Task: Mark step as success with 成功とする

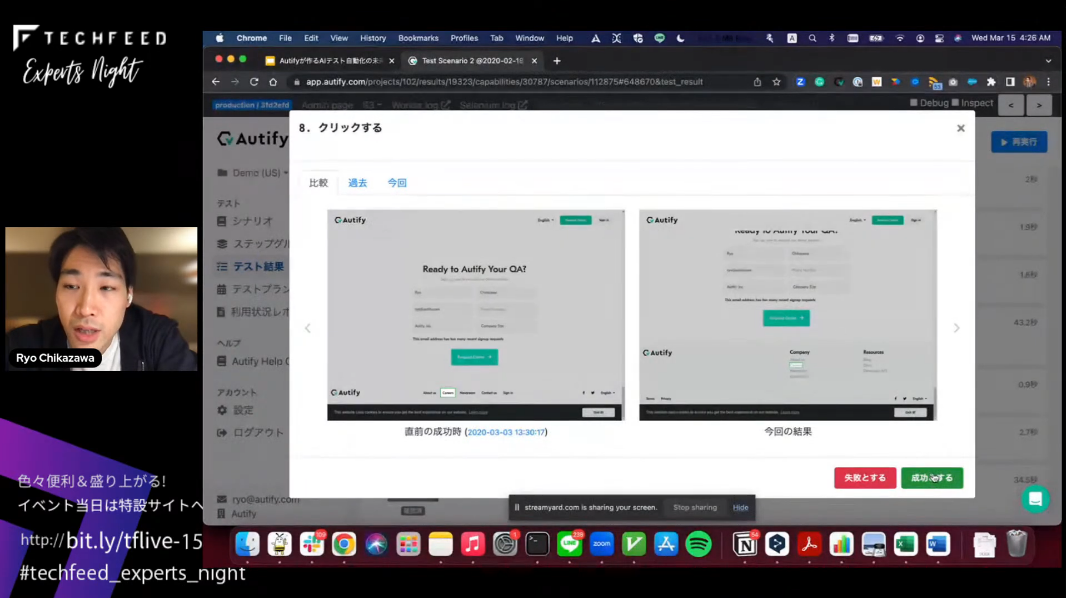Action: tap(932, 478)
